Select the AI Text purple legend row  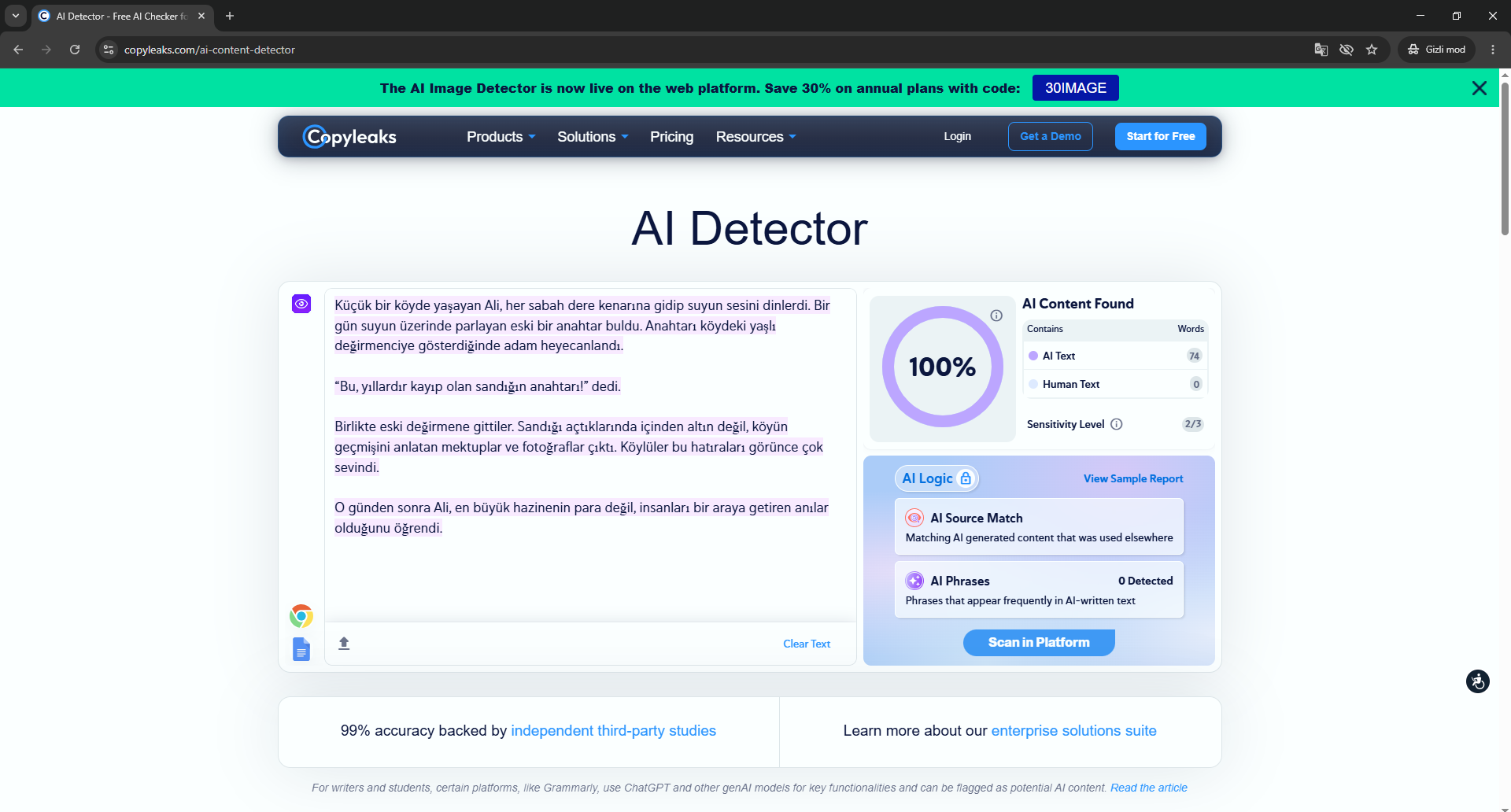point(1115,356)
